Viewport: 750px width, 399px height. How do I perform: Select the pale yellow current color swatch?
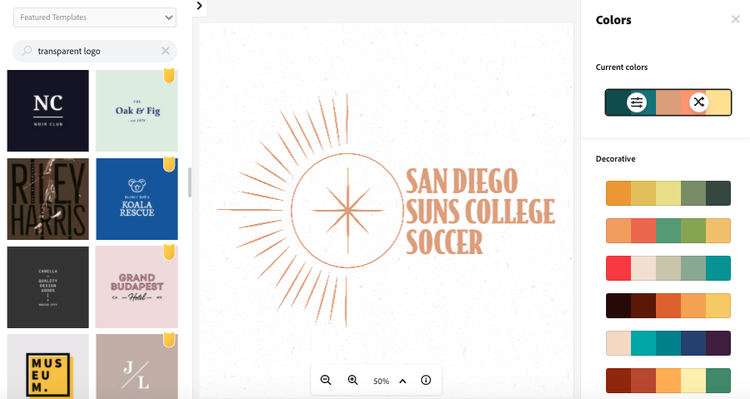coord(718,102)
